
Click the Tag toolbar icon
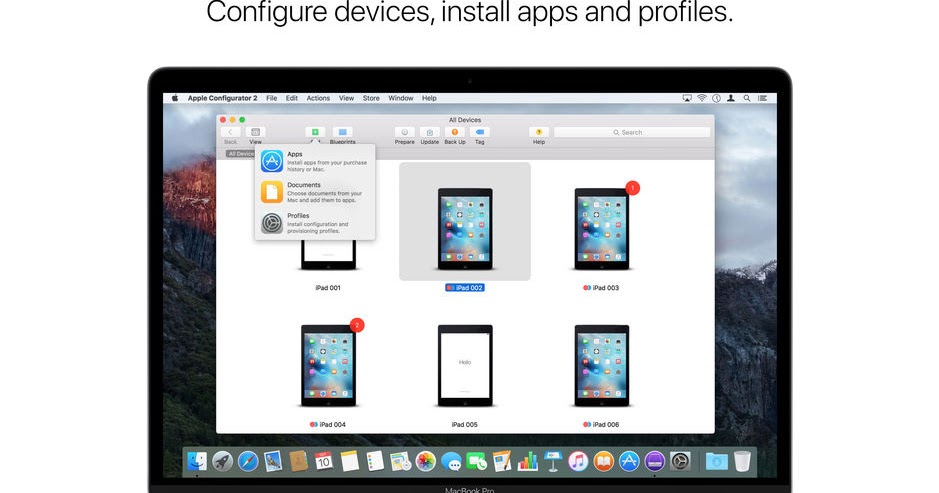coord(480,132)
